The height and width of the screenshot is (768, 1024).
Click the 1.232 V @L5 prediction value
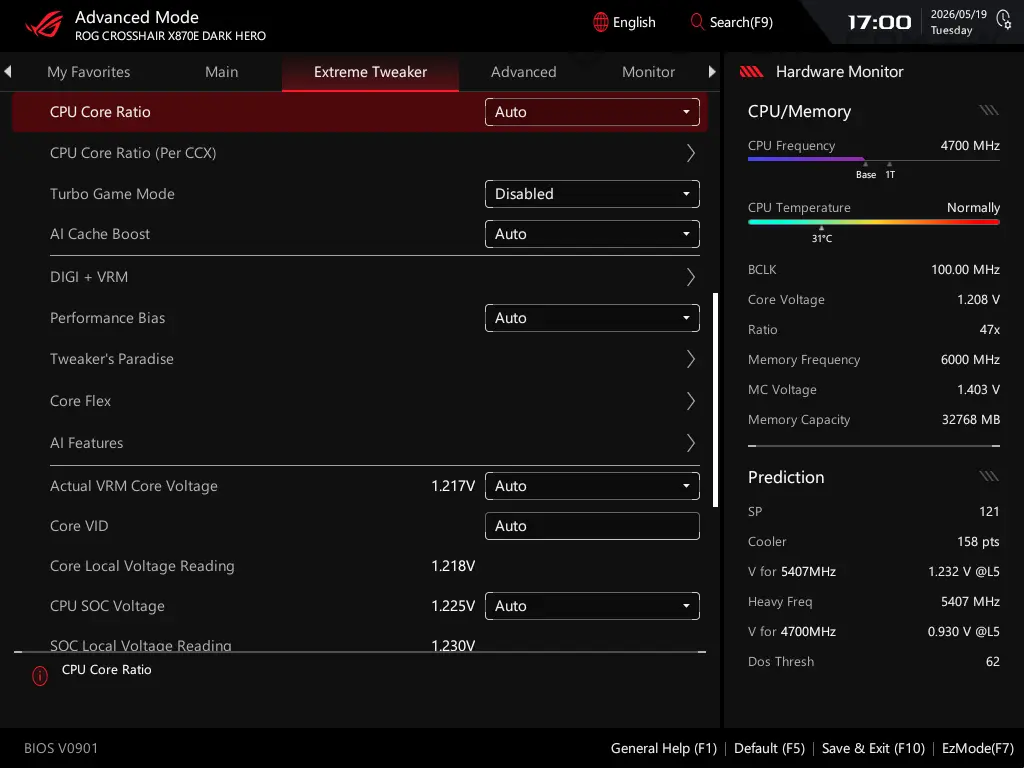click(964, 571)
